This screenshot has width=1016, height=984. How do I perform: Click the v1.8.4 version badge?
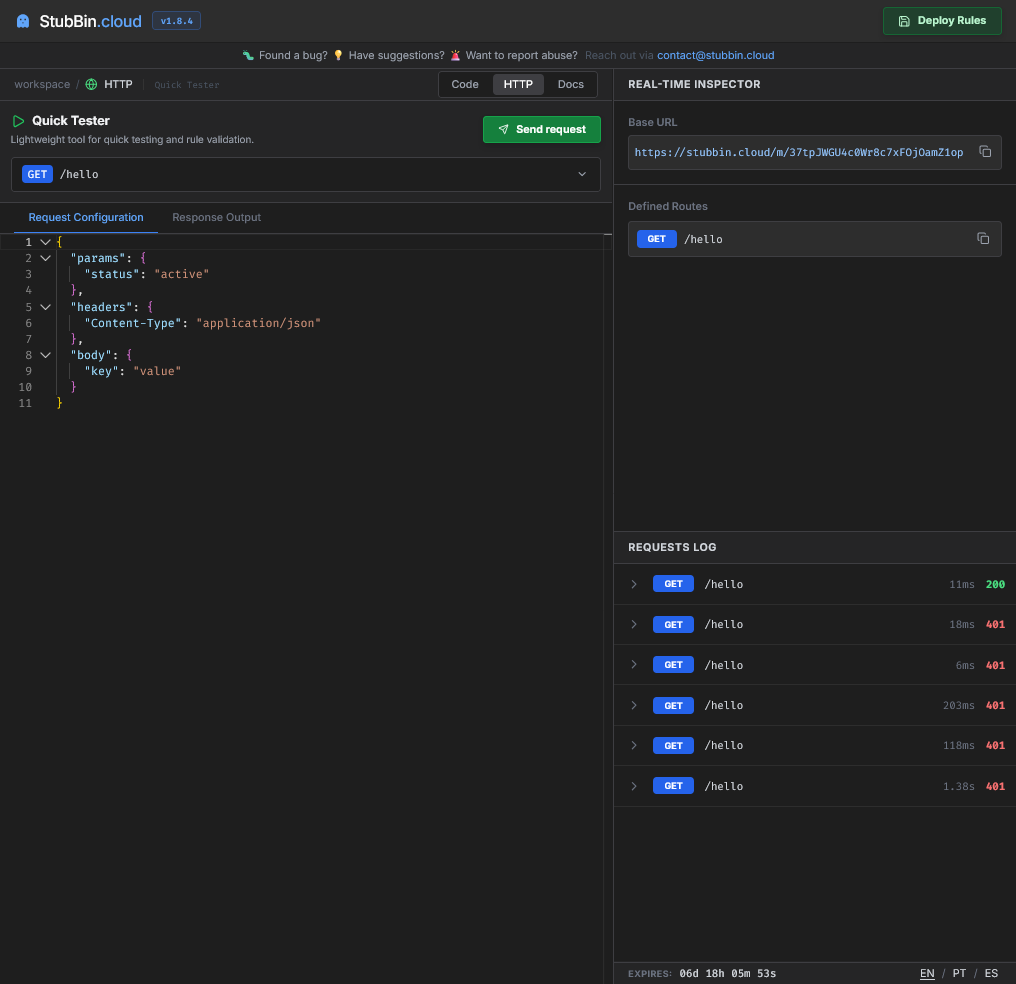click(x=176, y=21)
